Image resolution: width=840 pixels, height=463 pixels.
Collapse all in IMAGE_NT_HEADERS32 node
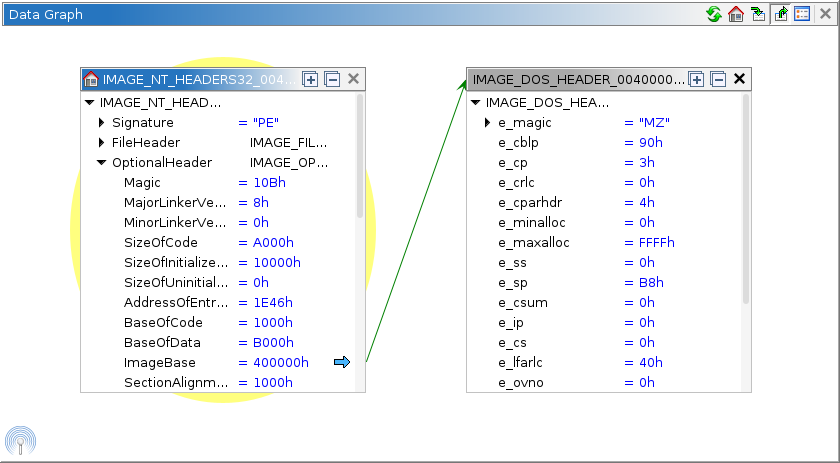tap(332, 79)
